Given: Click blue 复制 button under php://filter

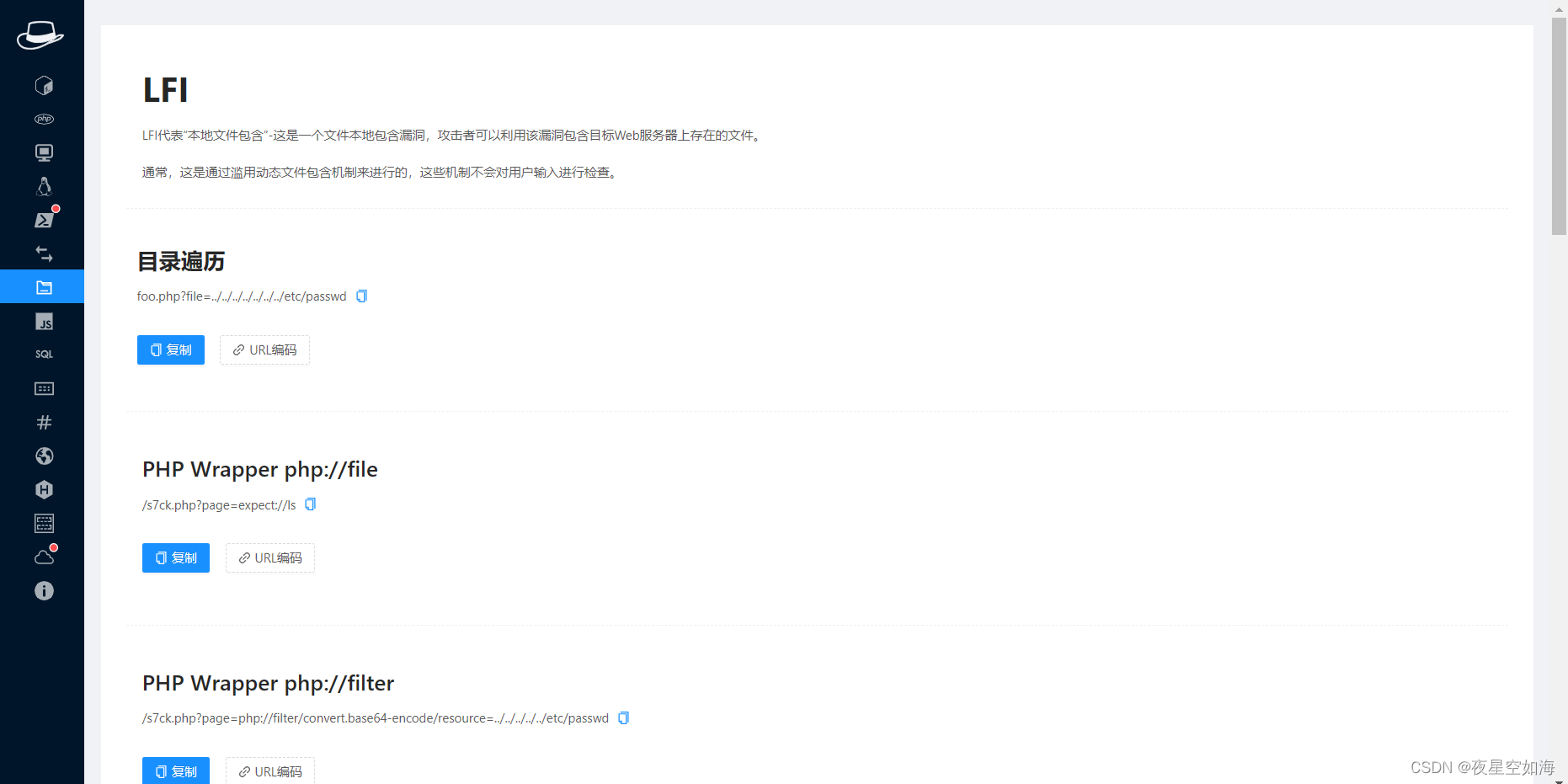Looking at the screenshot, I should (176, 771).
